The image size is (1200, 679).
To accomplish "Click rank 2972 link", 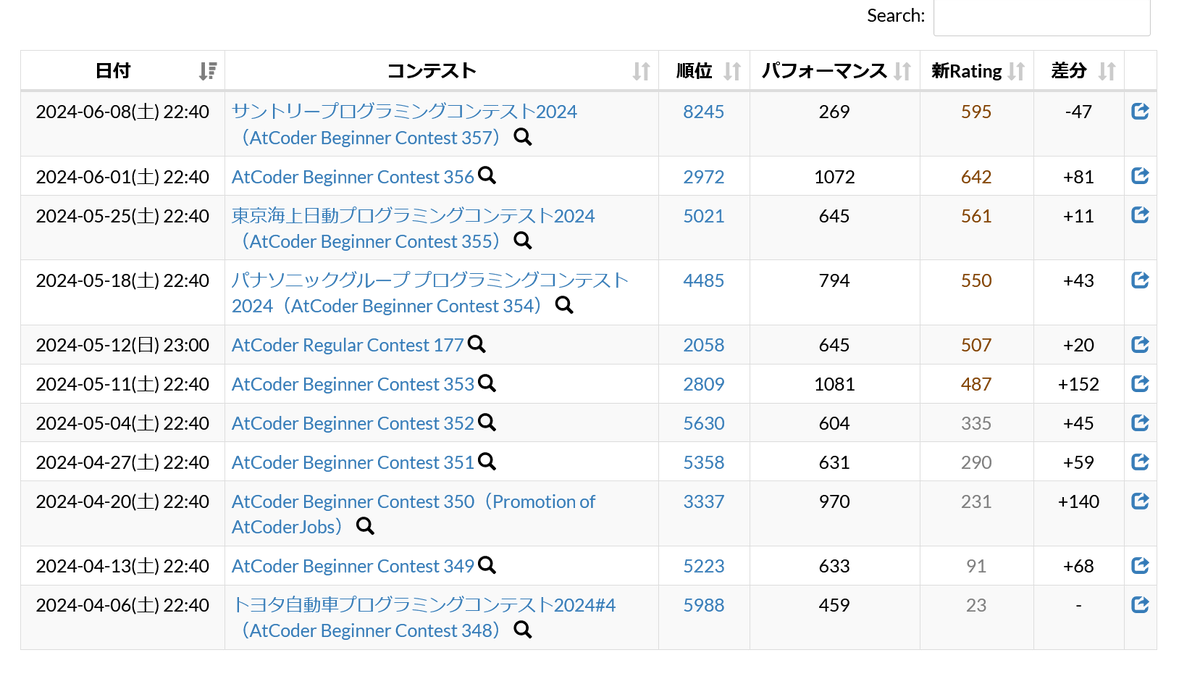I will pos(704,177).
